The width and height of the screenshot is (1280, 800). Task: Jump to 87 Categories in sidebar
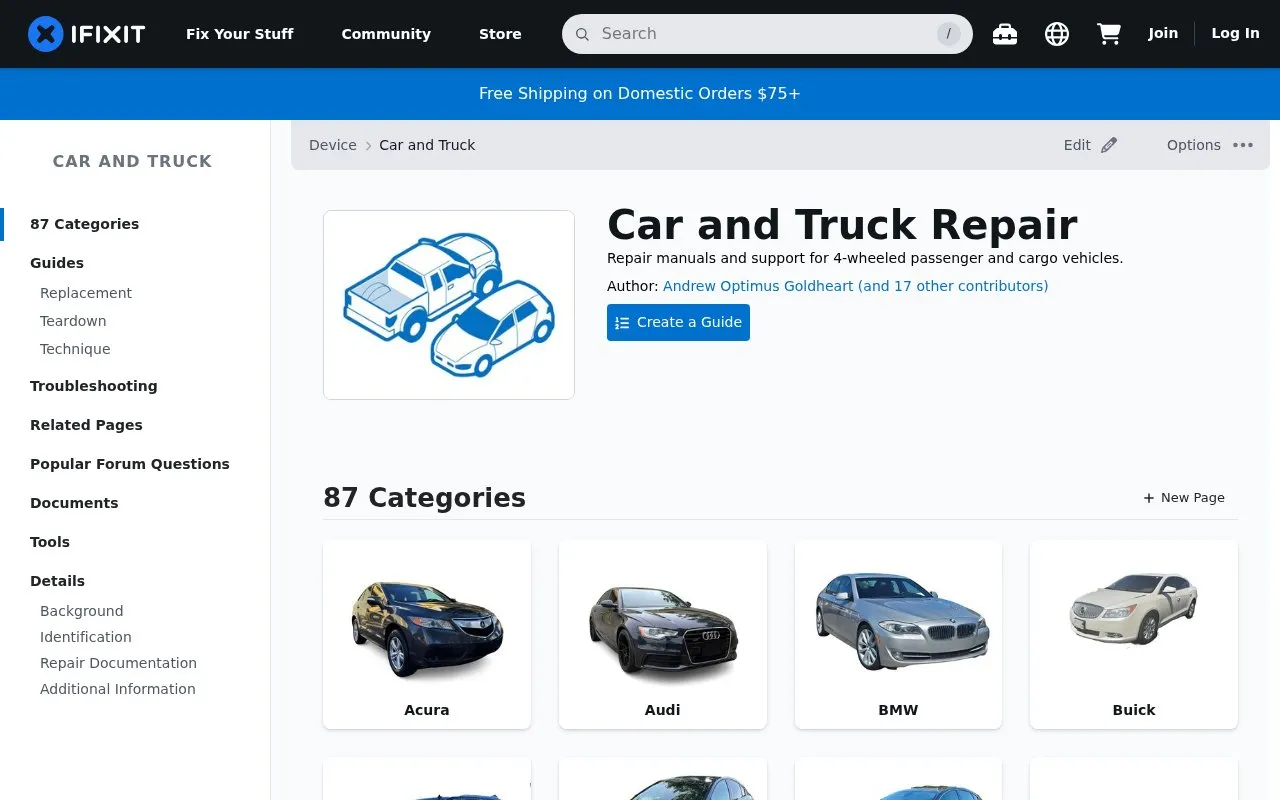(84, 224)
